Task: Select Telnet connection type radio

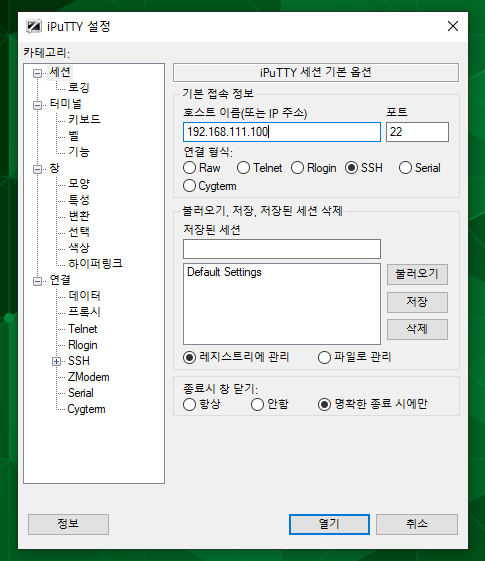Action: pos(259,168)
